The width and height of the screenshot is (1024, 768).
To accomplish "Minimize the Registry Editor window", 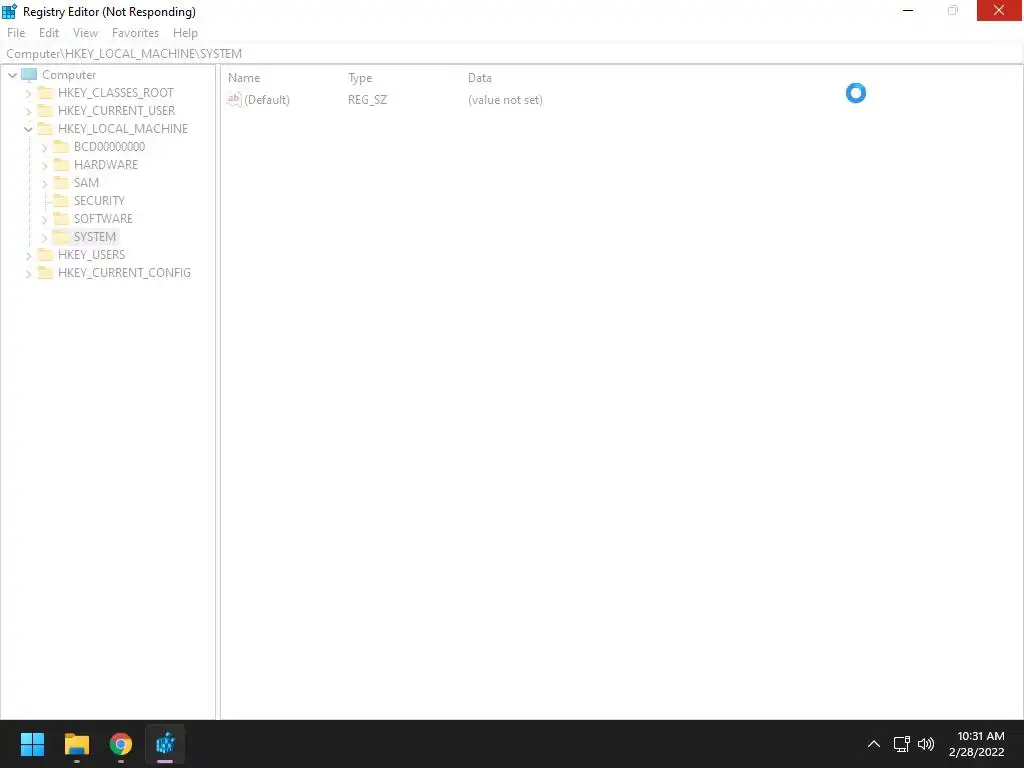I will tap(908, 10).
